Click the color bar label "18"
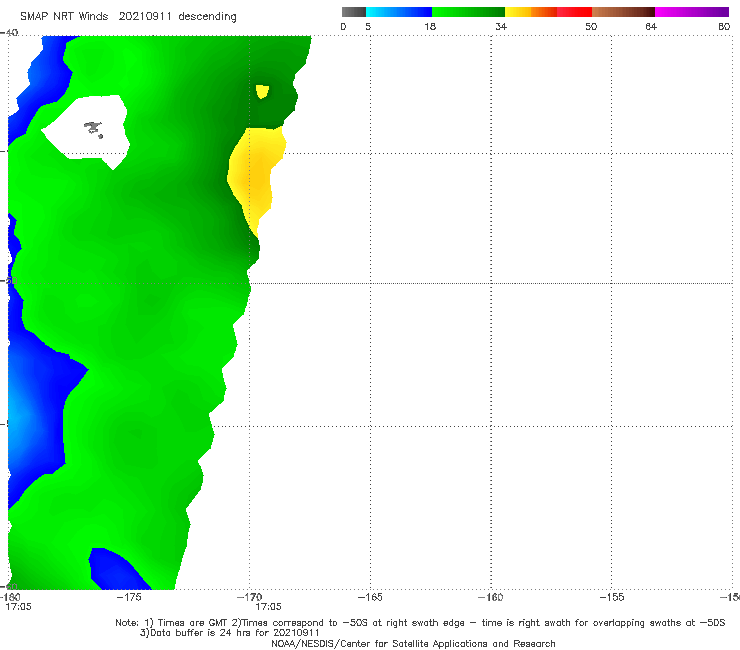The image size is (740, 650). pyautogui.click(x=430, y=27)
